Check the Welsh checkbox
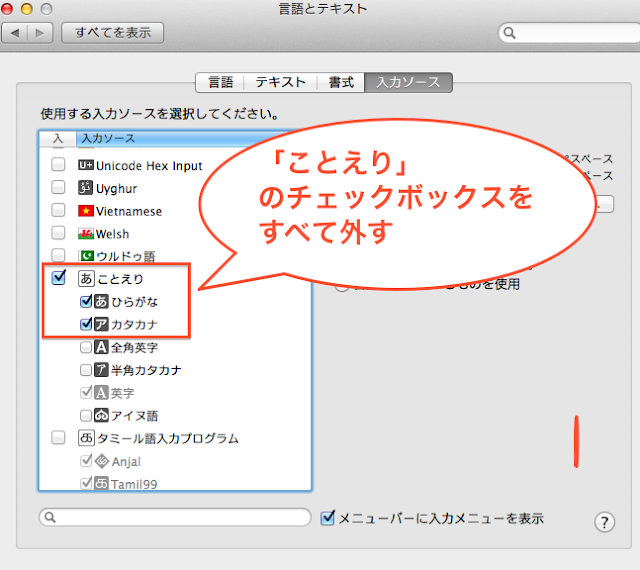The width and height of the screenshot is (640, 570). [58, 233]
